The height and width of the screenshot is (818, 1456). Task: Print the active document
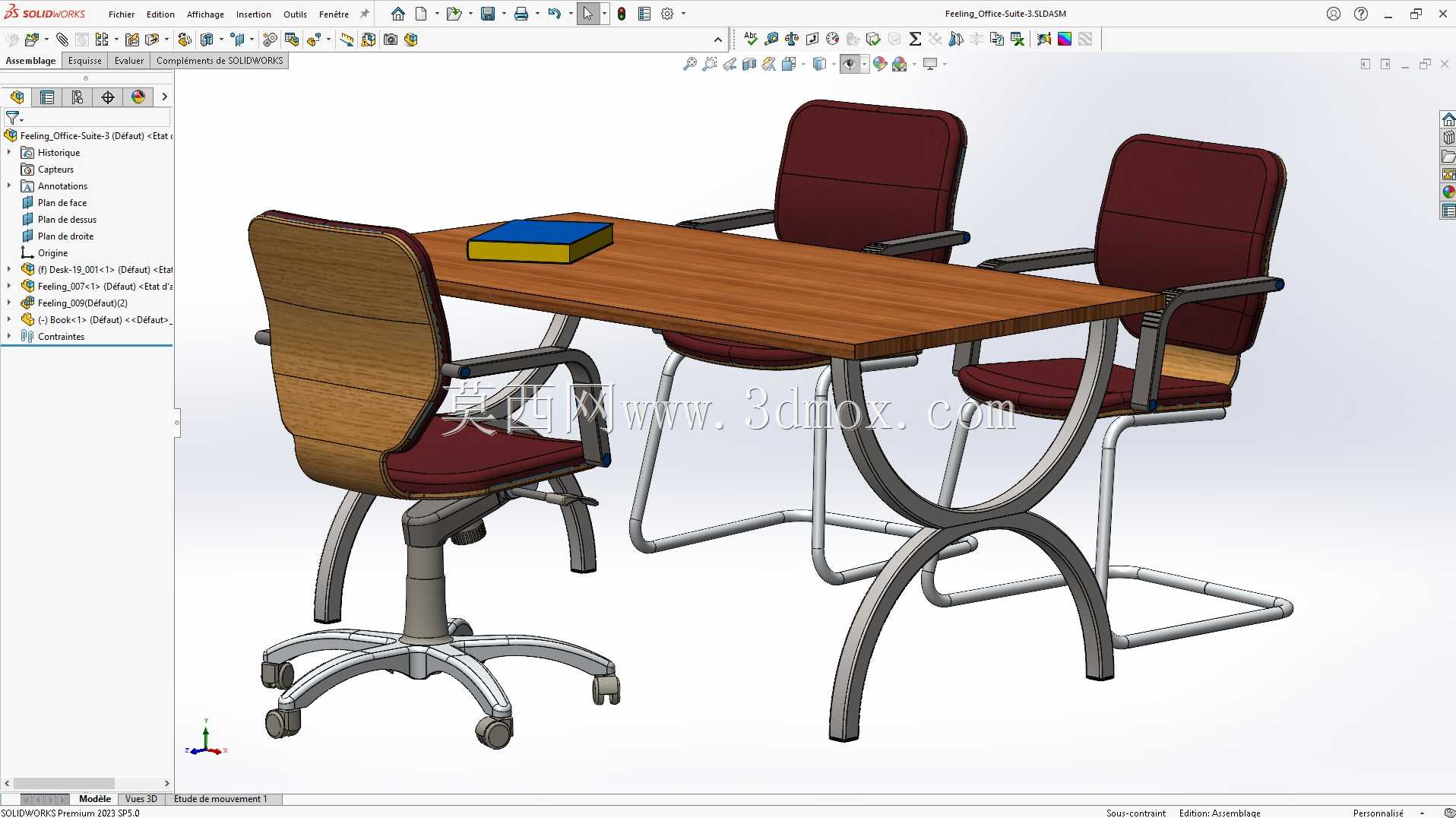521,14
